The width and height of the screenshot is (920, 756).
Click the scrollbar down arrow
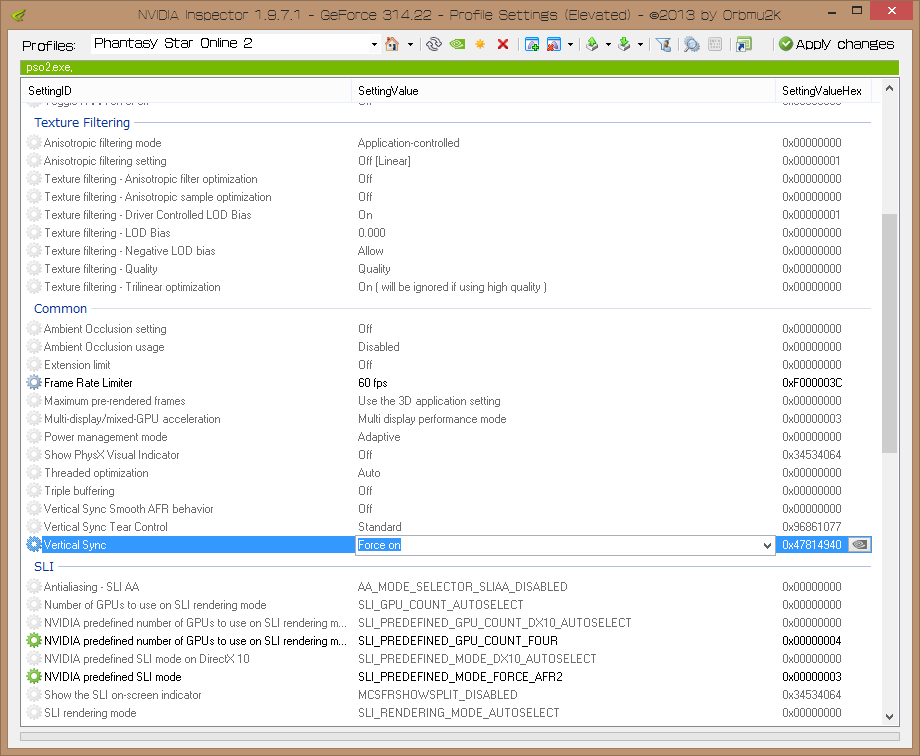889,717
